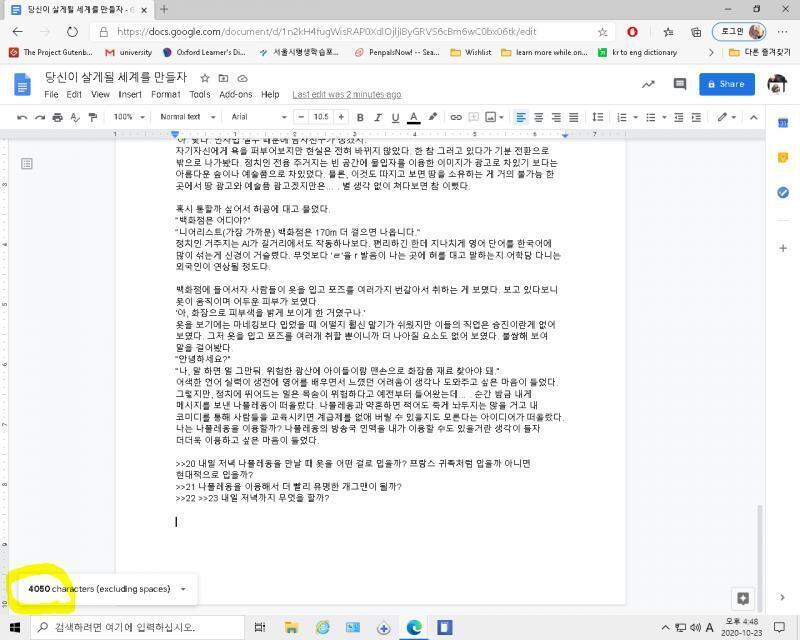Open the View menu
The image size is (800, 640).
coord(101,94)
